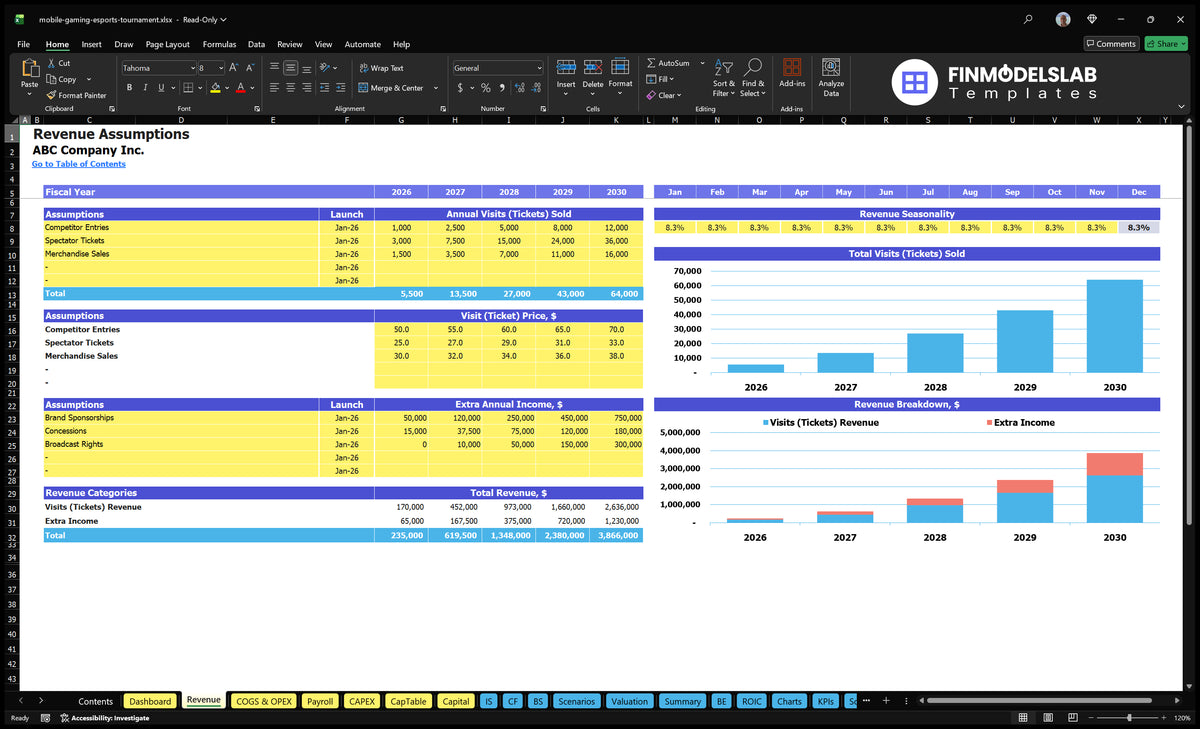Image resolution: width=1200 pixels, height=729 pixels.
Task: Apply comma style
Action: point(500,88)
